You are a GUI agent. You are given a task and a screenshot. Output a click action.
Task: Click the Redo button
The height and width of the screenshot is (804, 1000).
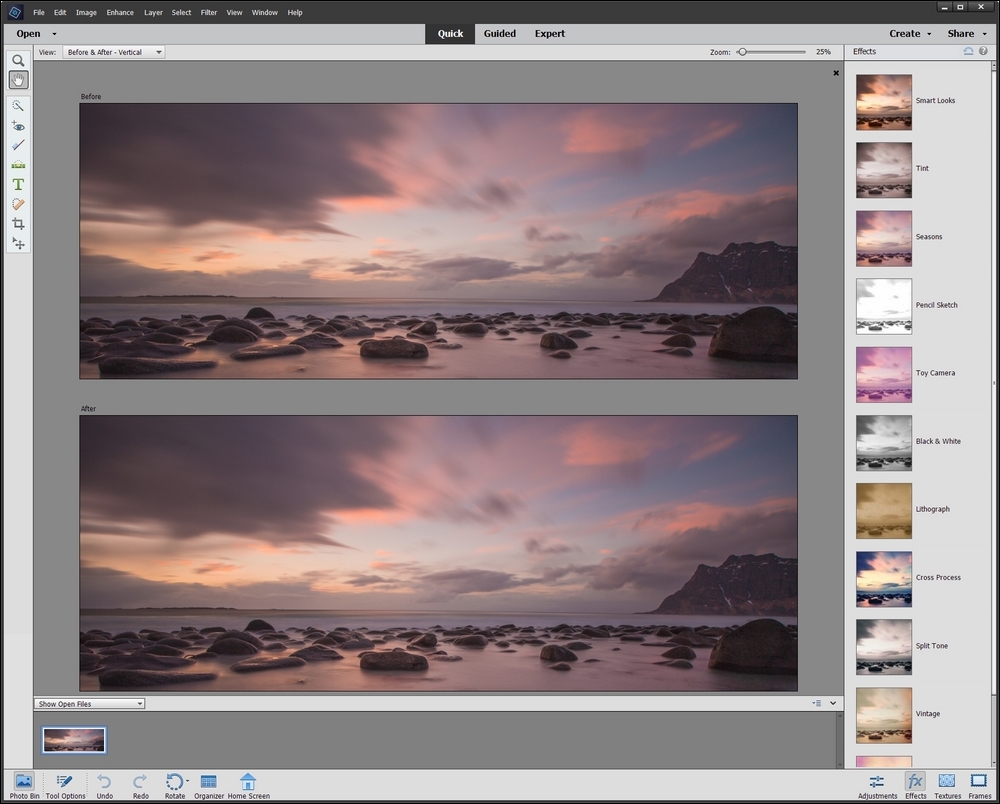pos(141,786)
